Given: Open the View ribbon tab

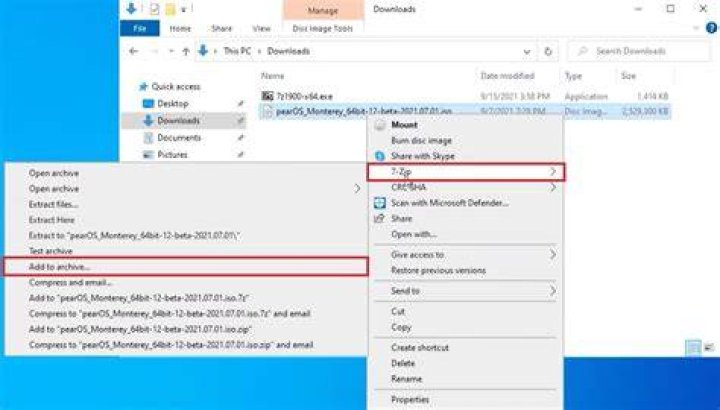Looking at the screenshot, I should 261,28.
